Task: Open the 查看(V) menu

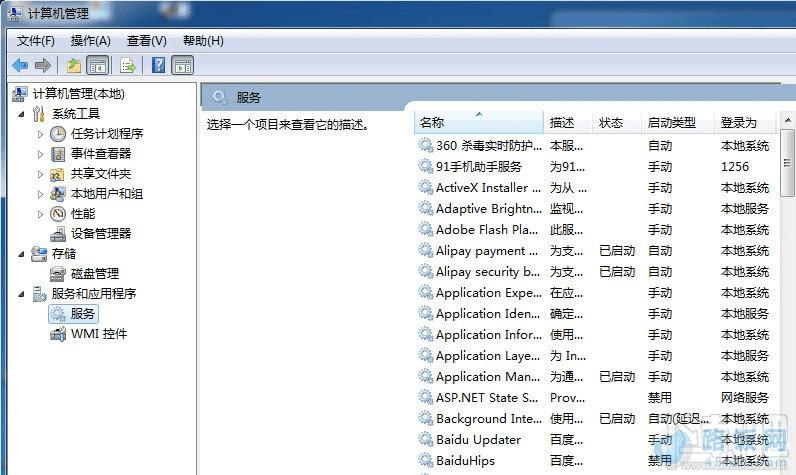Action: tap(147, 41)
